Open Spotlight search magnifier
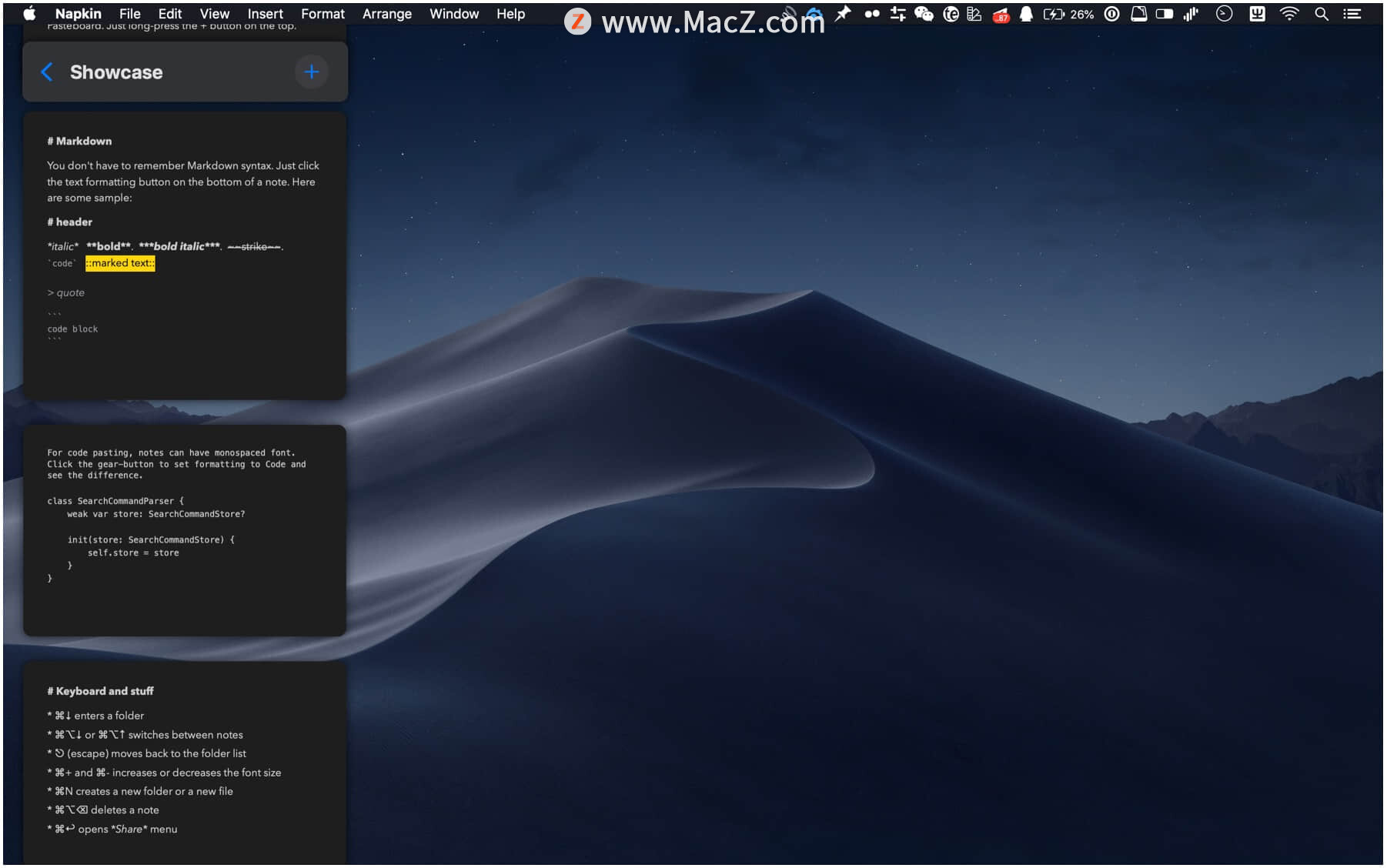 (x=1322, y=14)
